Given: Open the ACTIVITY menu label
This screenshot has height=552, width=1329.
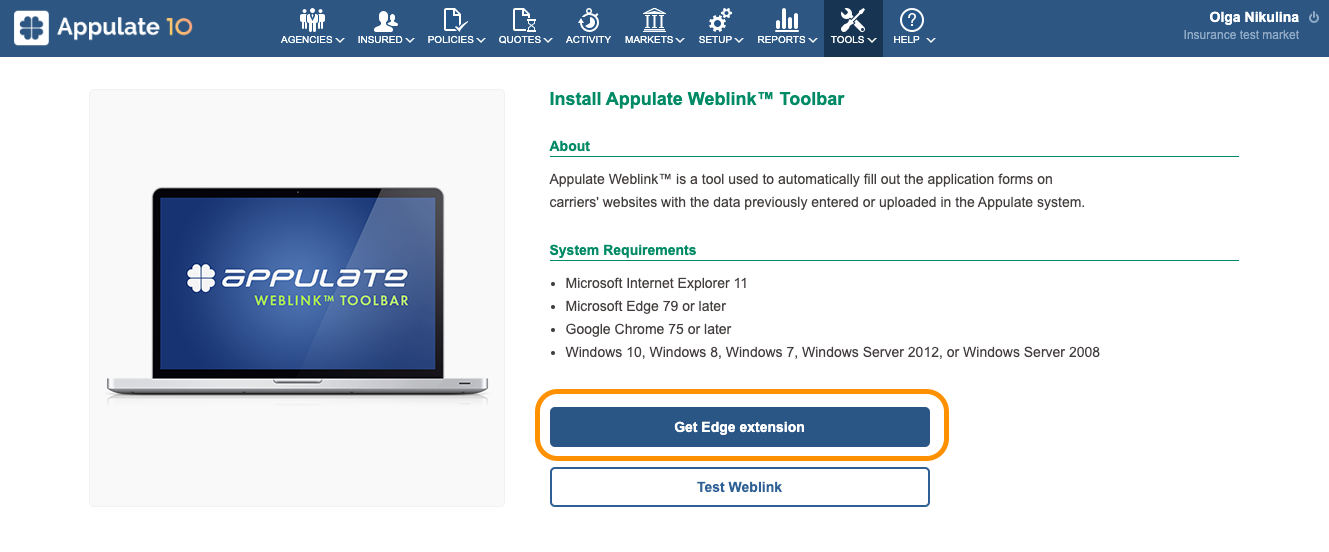Looking at the screenshot, I should click(x=588, y=40).
